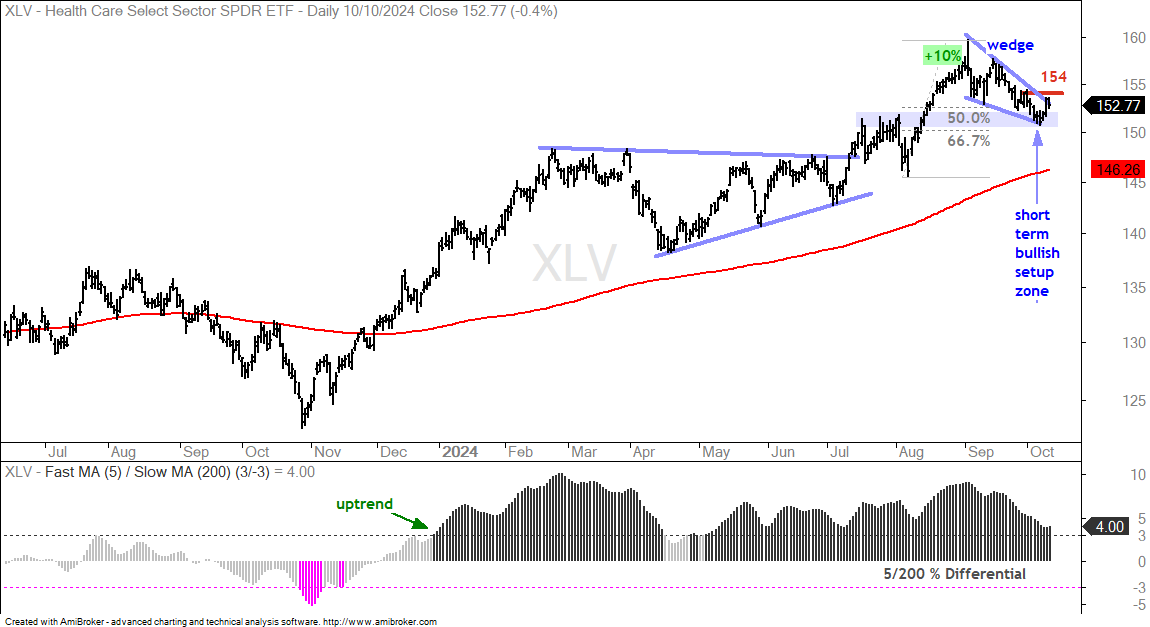Click the 140 price axis label
The width and height of the screenshot is (1150, 627).
click(x=1133, y=234)
